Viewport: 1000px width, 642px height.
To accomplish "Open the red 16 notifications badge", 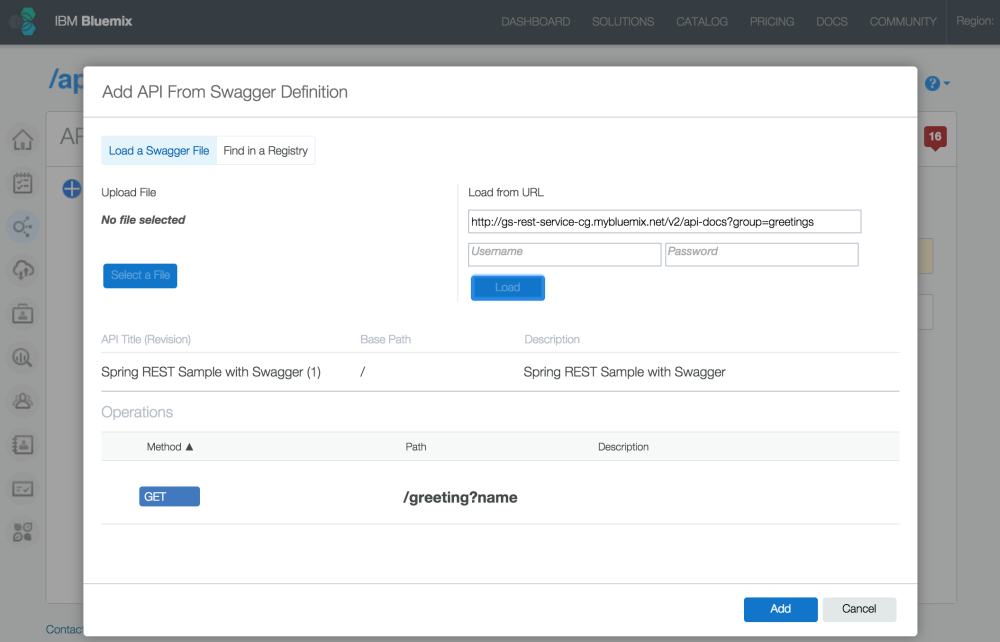I will pyautogui.click(x=935, y=137).
